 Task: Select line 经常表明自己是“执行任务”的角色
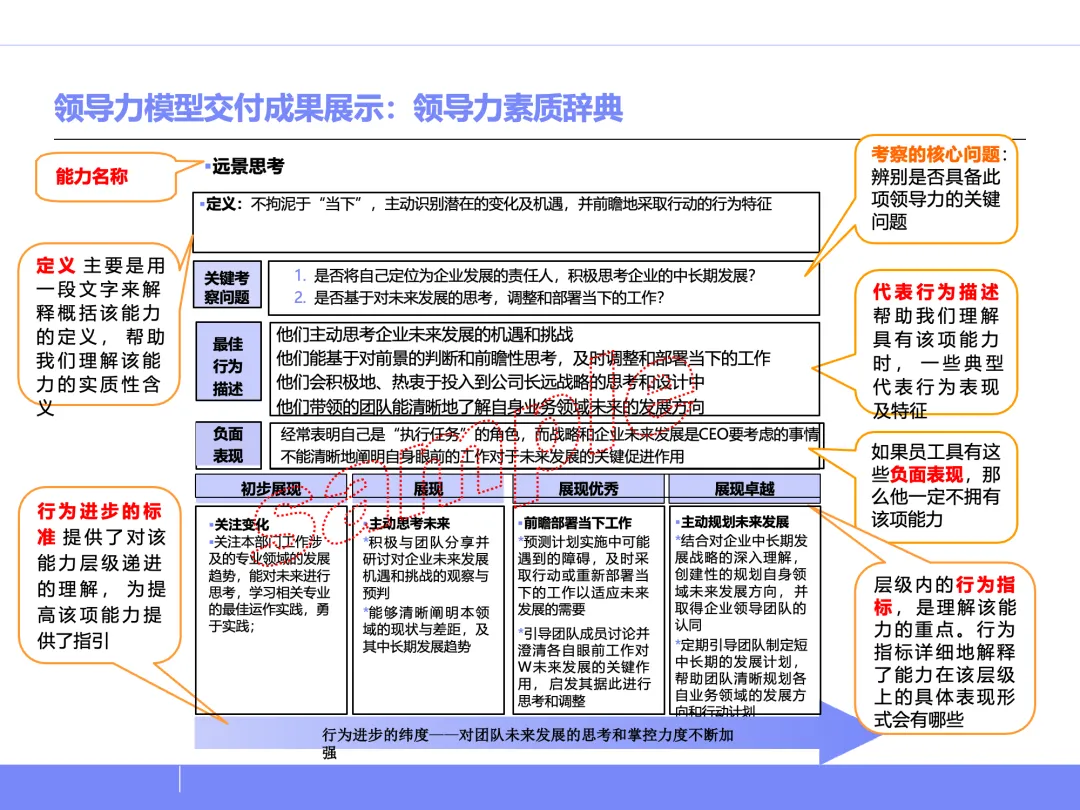(550, 434)
